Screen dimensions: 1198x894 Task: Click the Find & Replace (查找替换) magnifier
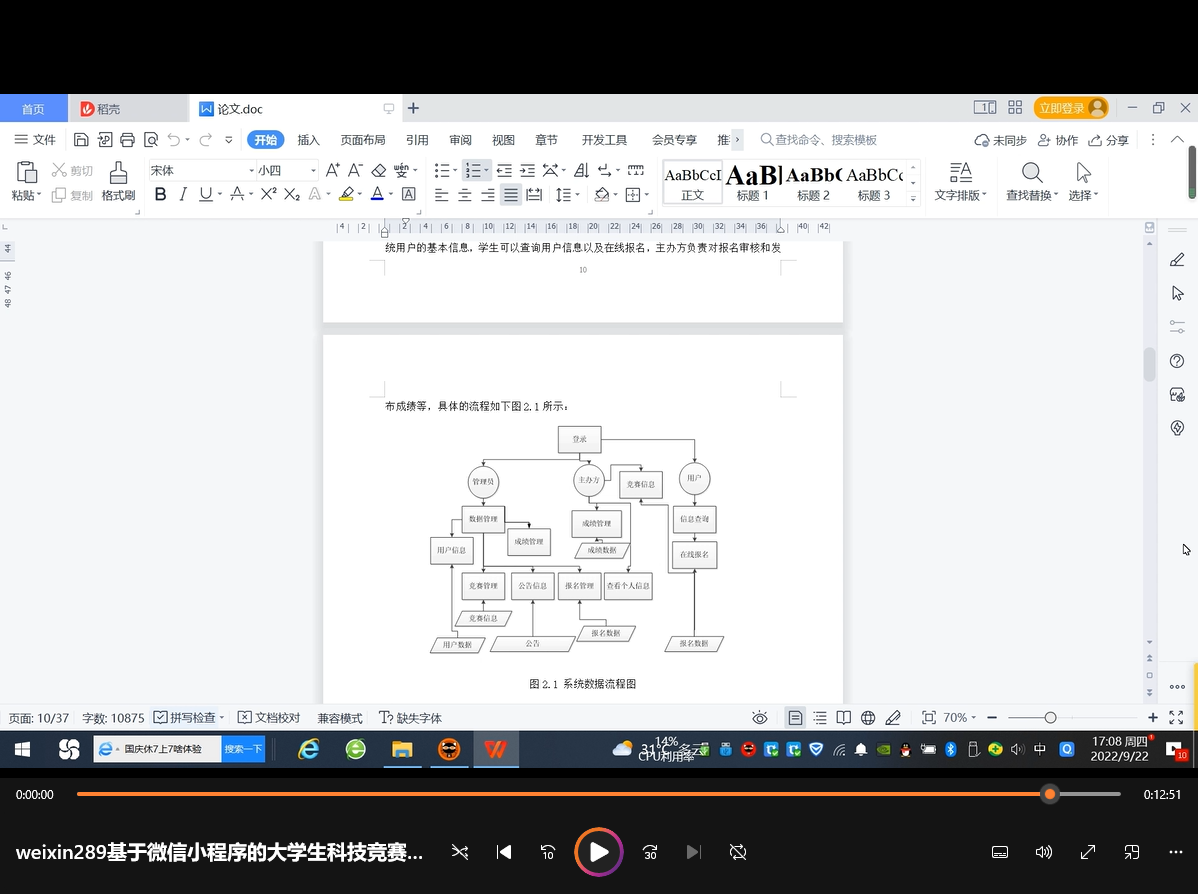pyautogui.click(x=1031, y=173)
